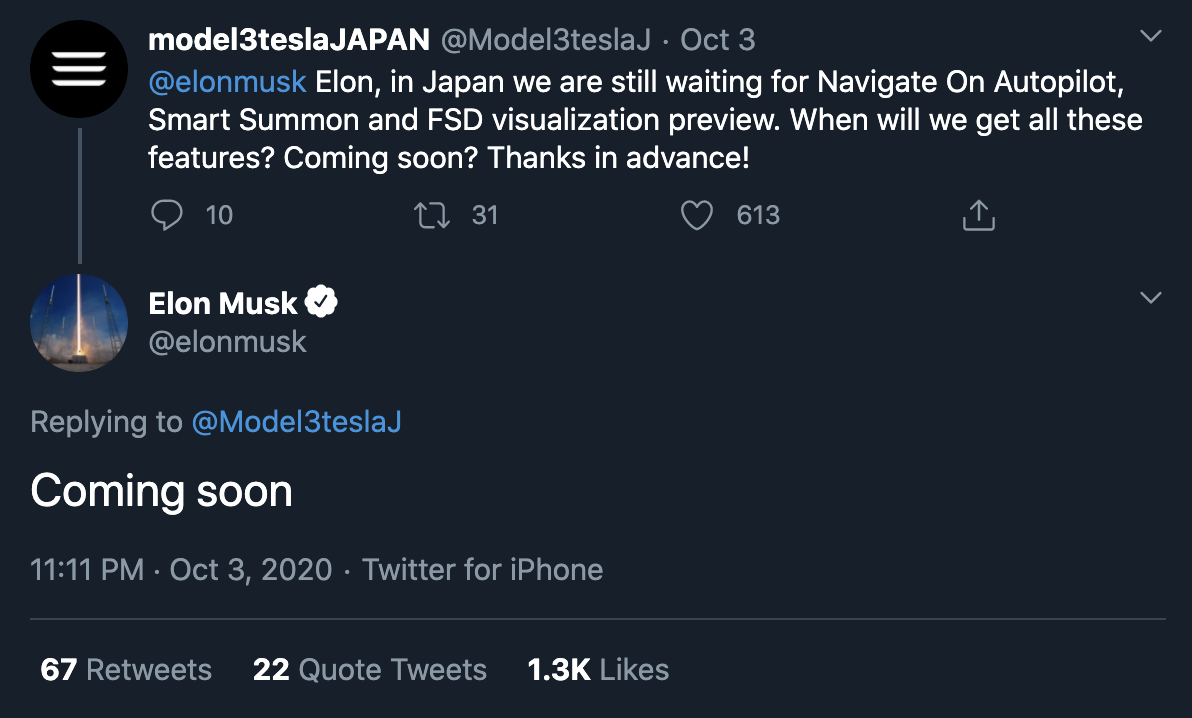Expand the model3teslaJAPAN tweet options chevron

pos(1151,36)
